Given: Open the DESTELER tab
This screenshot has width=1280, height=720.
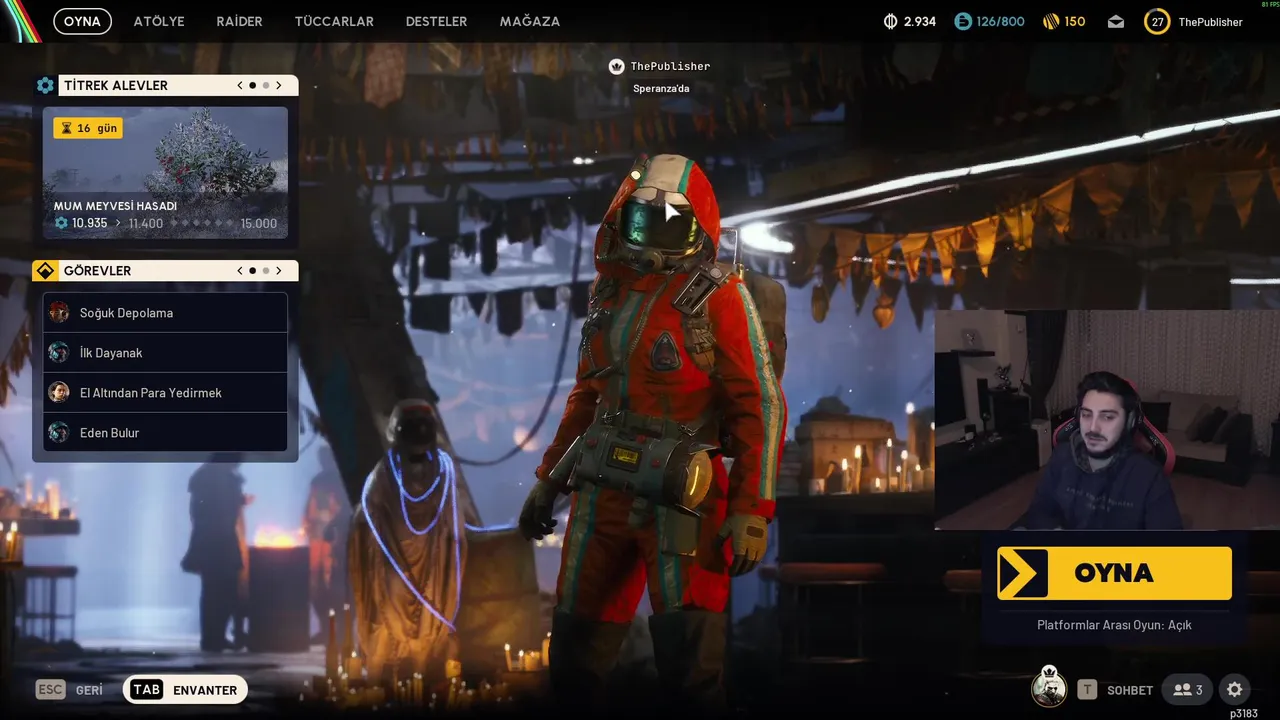Looking at the screenshot, I should pos(436,21).
